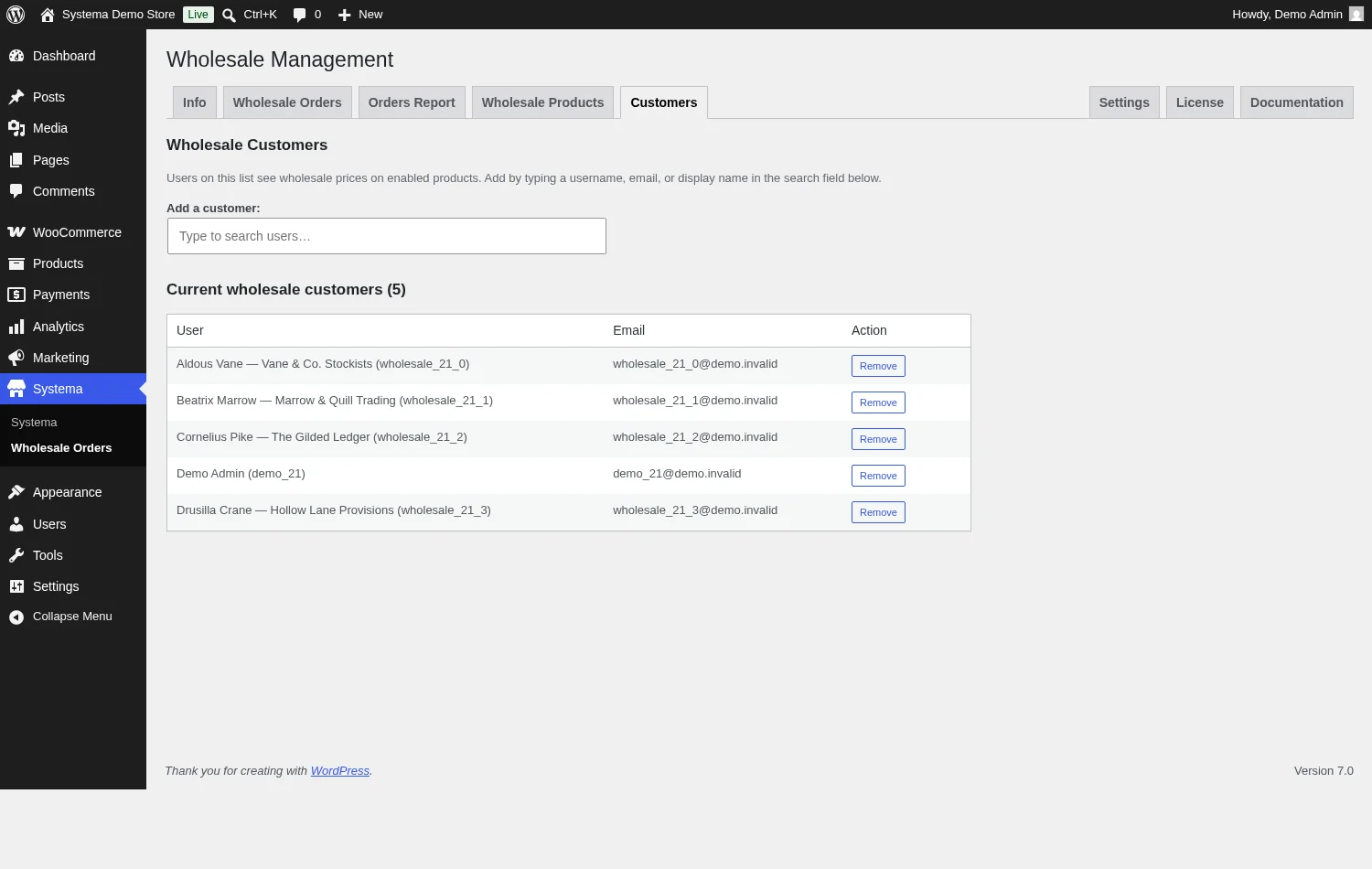Click the Pages icon in sidebar

coord(16,160)
